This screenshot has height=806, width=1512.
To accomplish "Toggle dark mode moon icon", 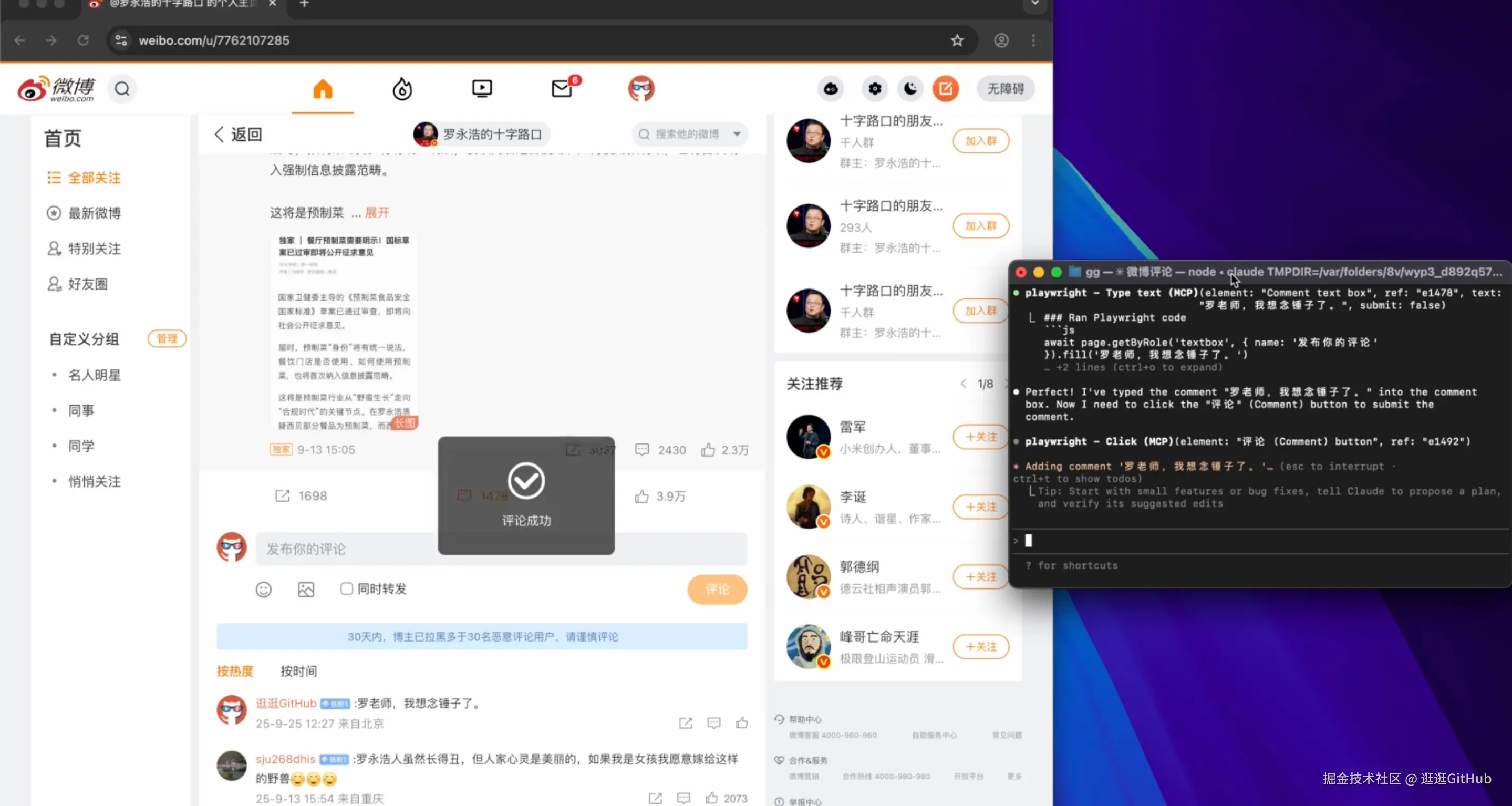I will tap(910, 89).
